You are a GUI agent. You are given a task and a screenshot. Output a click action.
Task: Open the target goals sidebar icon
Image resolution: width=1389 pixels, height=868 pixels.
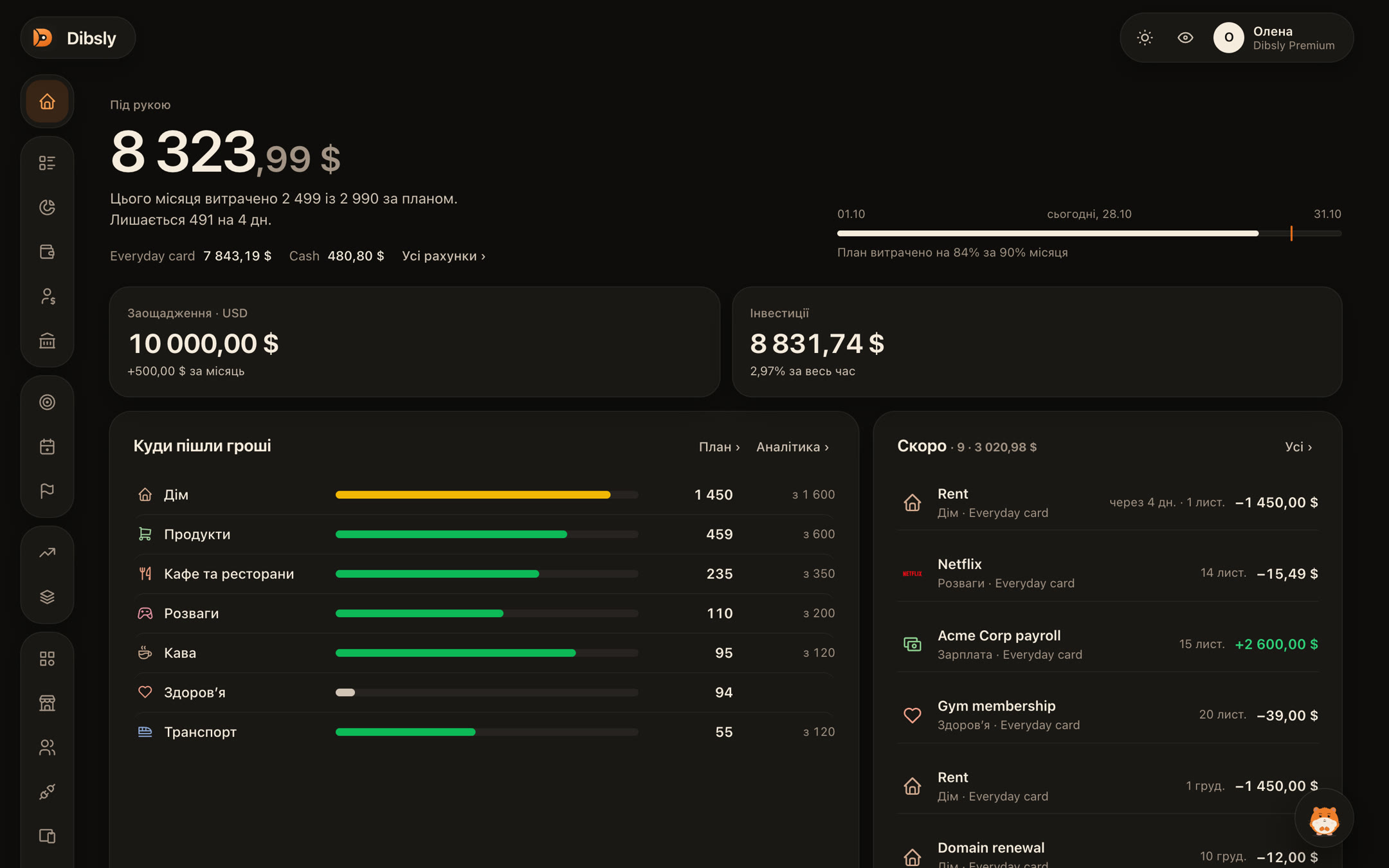point(47,402)
